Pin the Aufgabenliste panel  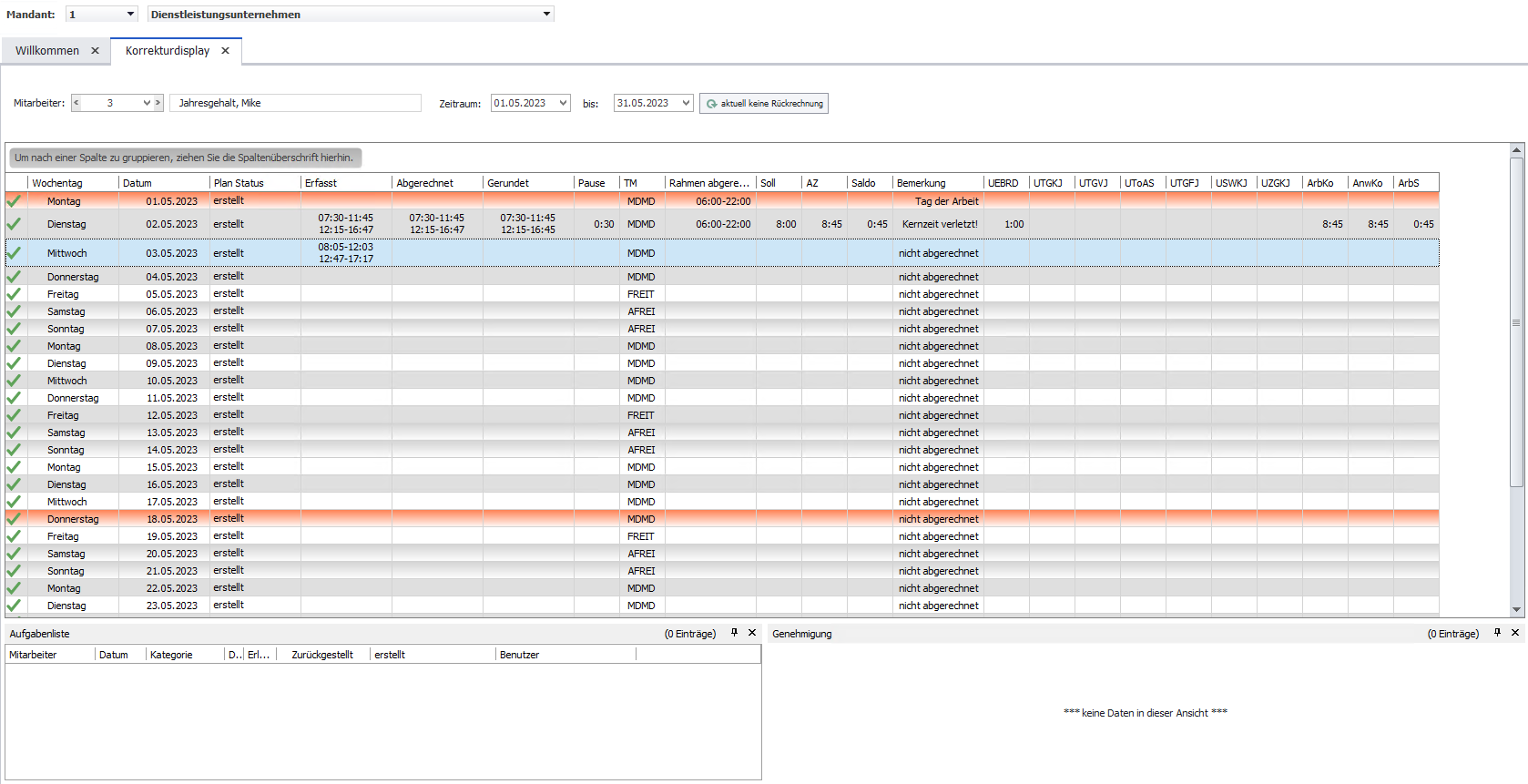pyautogui.click(x=734, y=633)
